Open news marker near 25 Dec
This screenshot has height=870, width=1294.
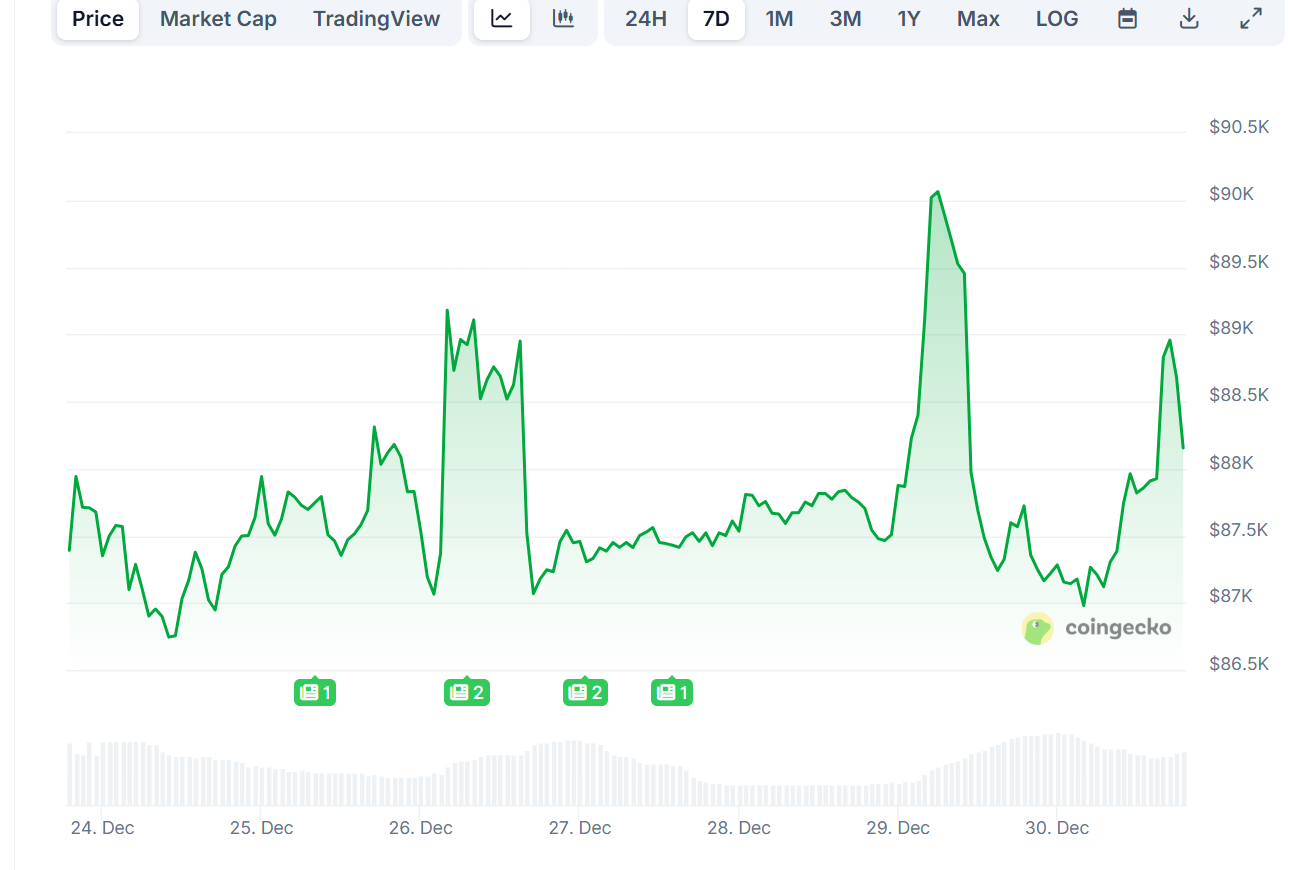315,692
